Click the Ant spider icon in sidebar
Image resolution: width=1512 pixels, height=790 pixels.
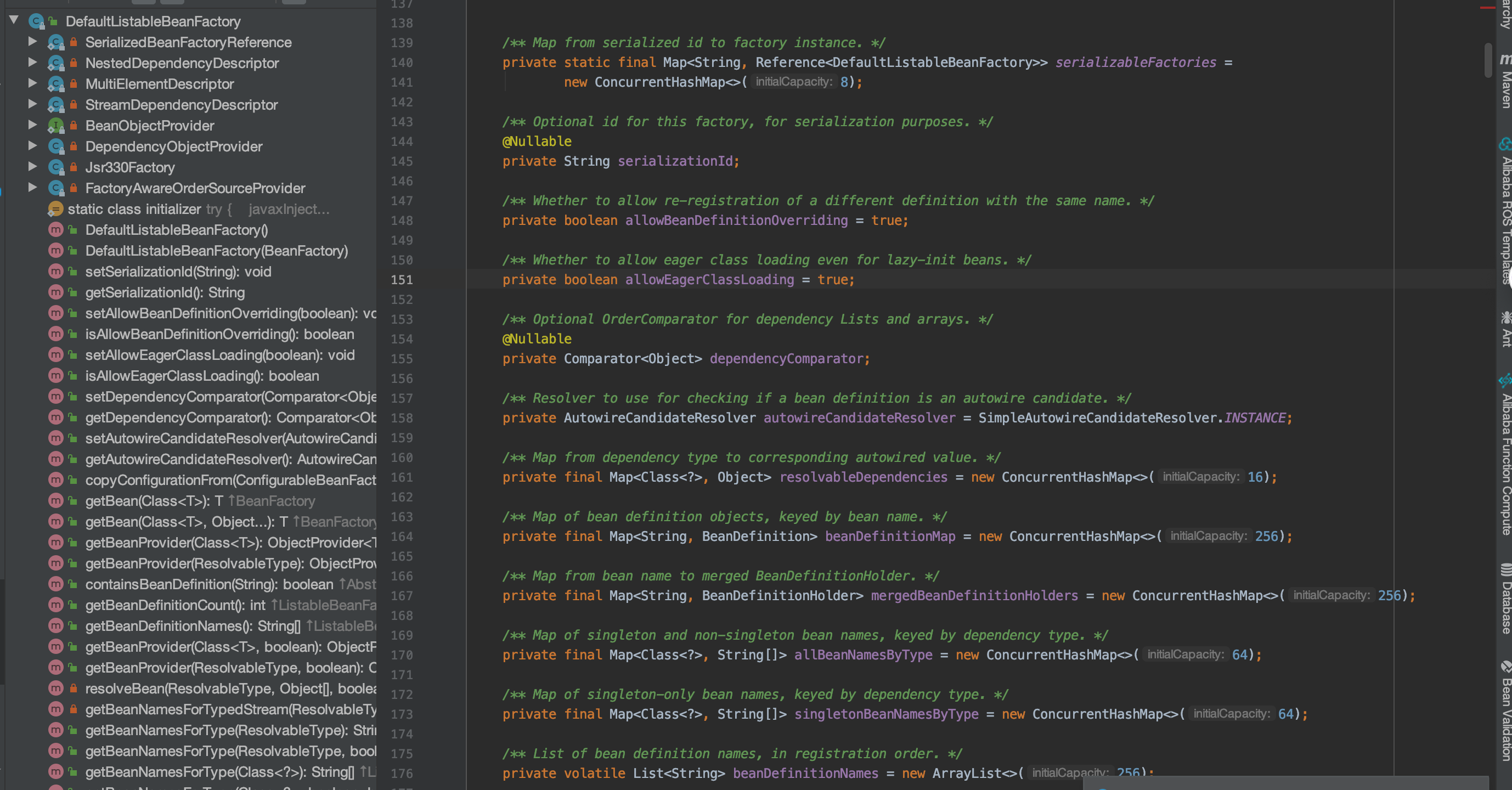[1505, 318]
